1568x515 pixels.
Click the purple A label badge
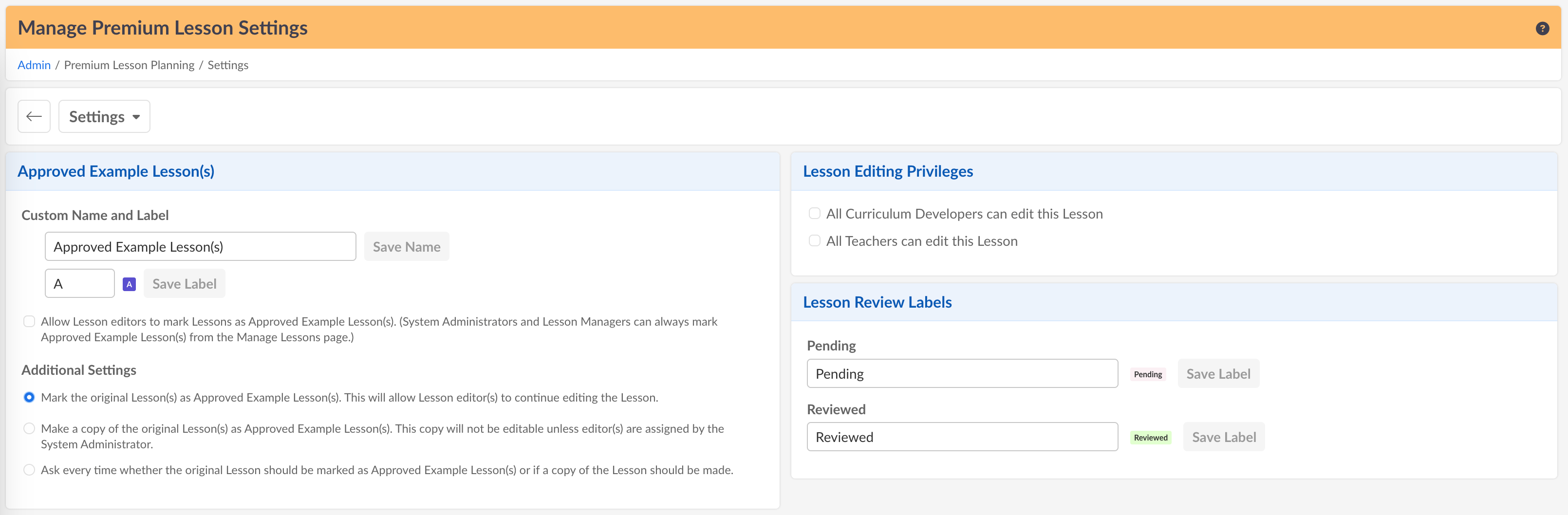click(129, 284)
